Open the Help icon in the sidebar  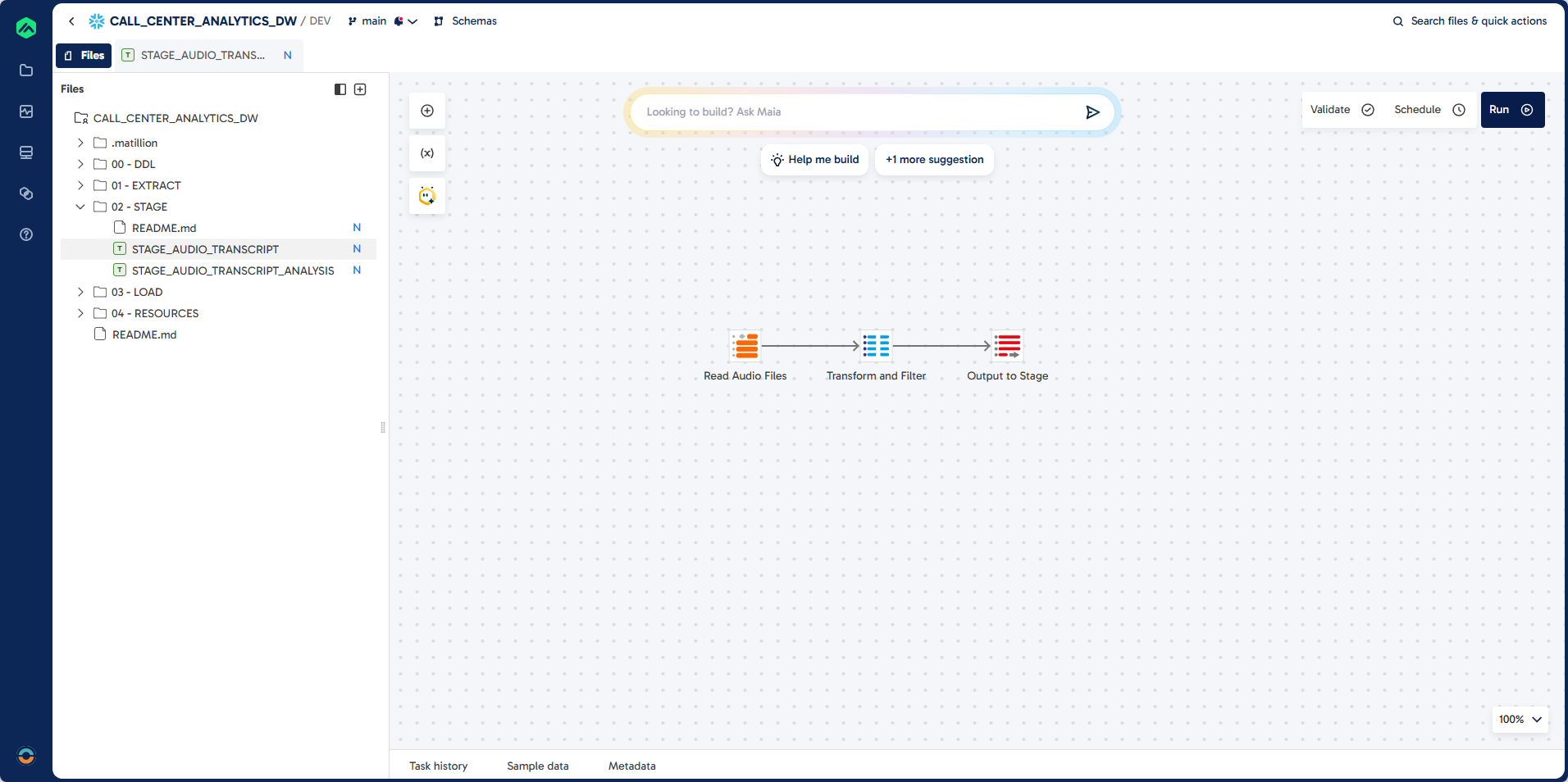(26, 234)
